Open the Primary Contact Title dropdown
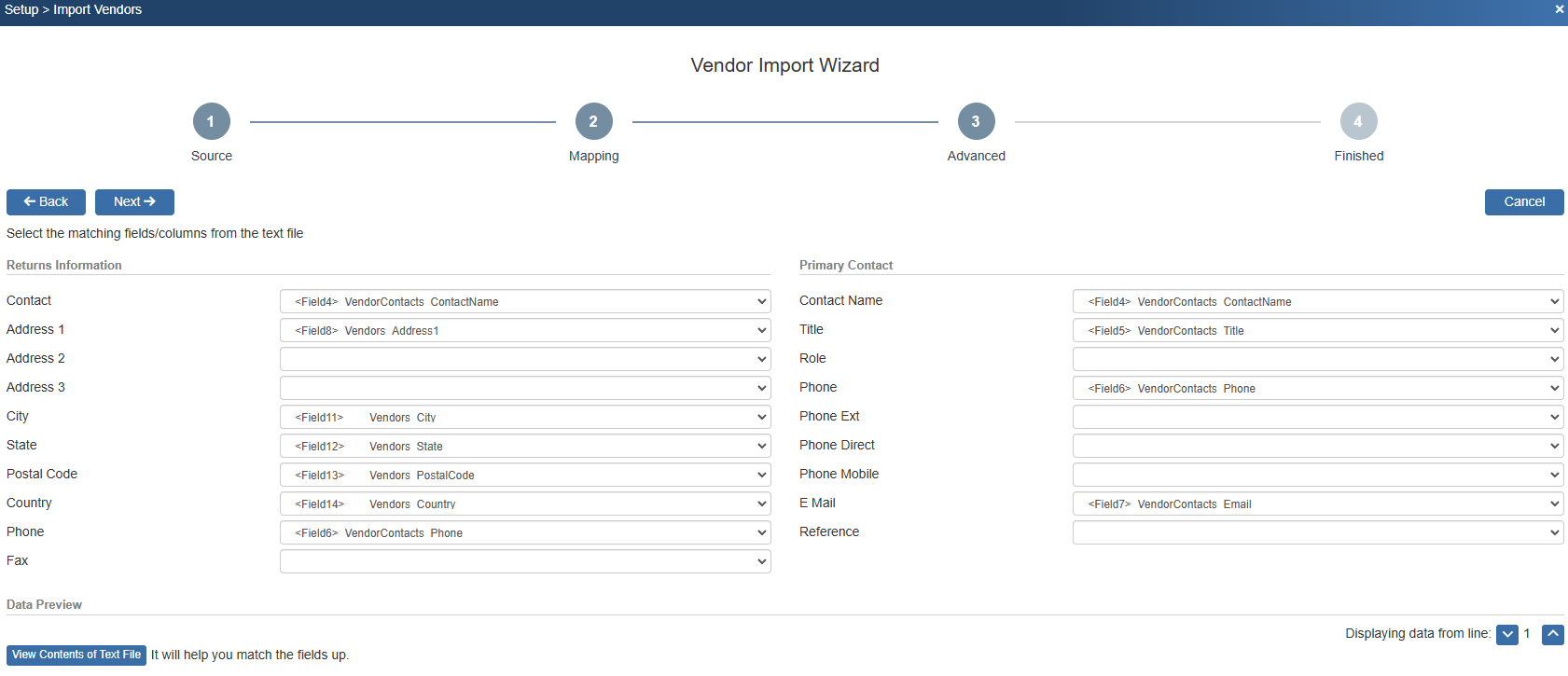This screenshot has width=1568, height=676. pyautogui.click(x=1317, y=330)
